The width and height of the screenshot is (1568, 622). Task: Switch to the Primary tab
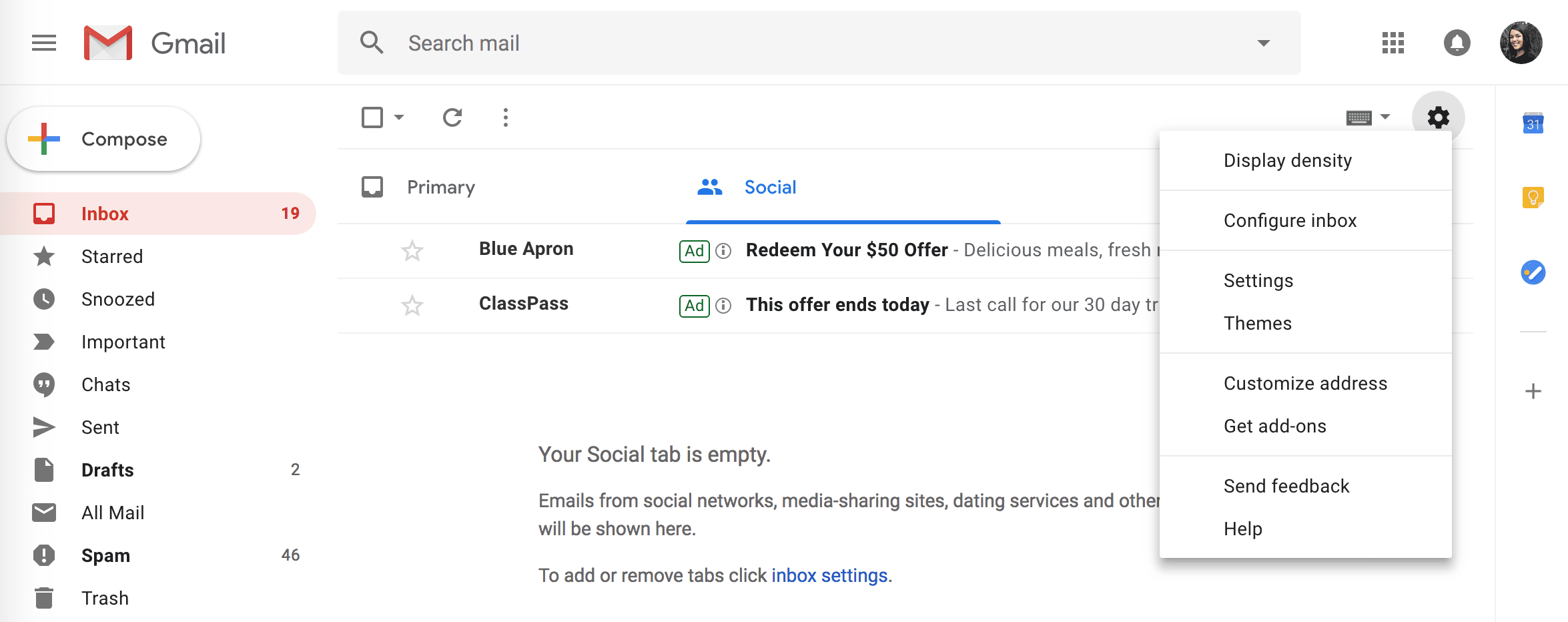coord(440,188)
